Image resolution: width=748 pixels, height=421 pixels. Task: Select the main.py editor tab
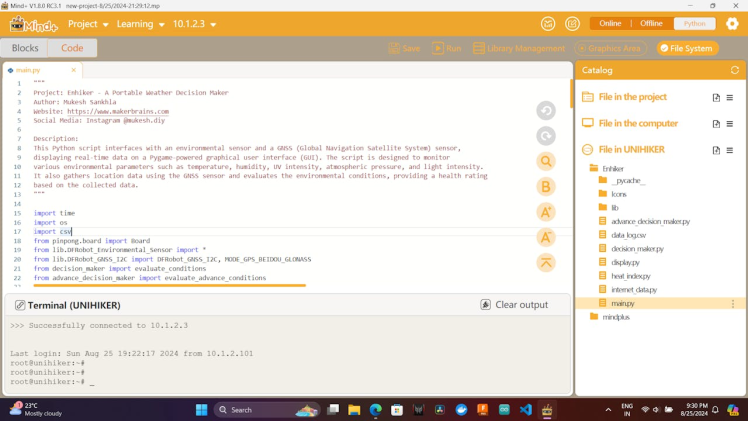[x=29, y=71]
